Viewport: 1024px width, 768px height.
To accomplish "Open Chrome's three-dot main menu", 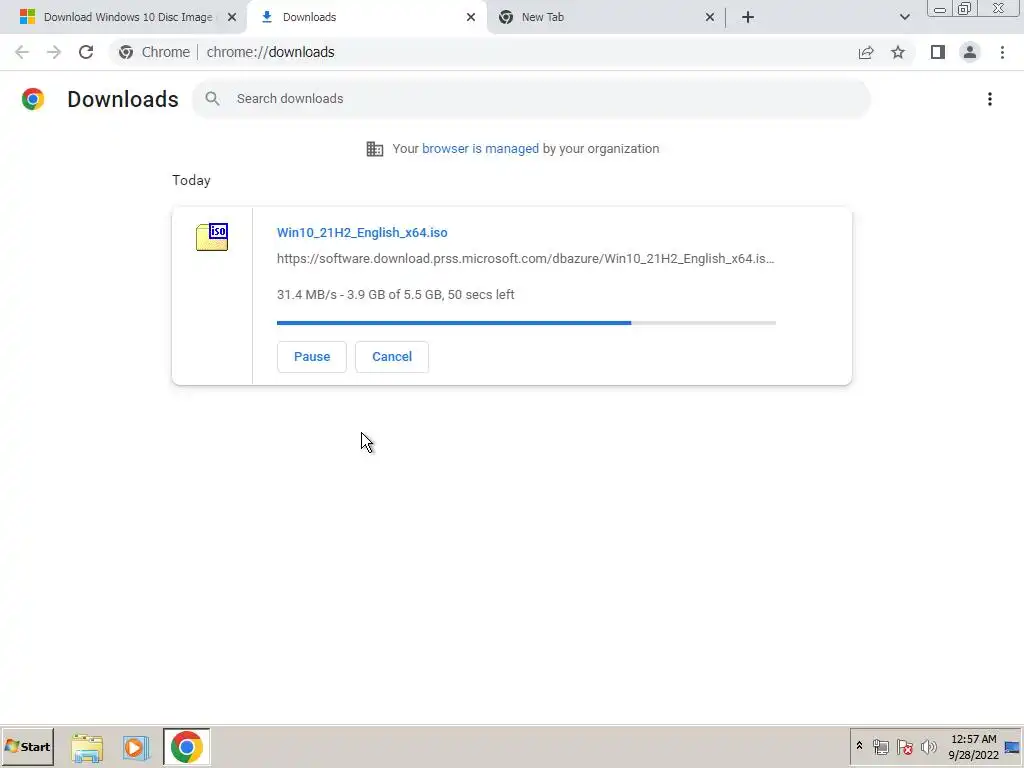I will (x=1002, y=52).
